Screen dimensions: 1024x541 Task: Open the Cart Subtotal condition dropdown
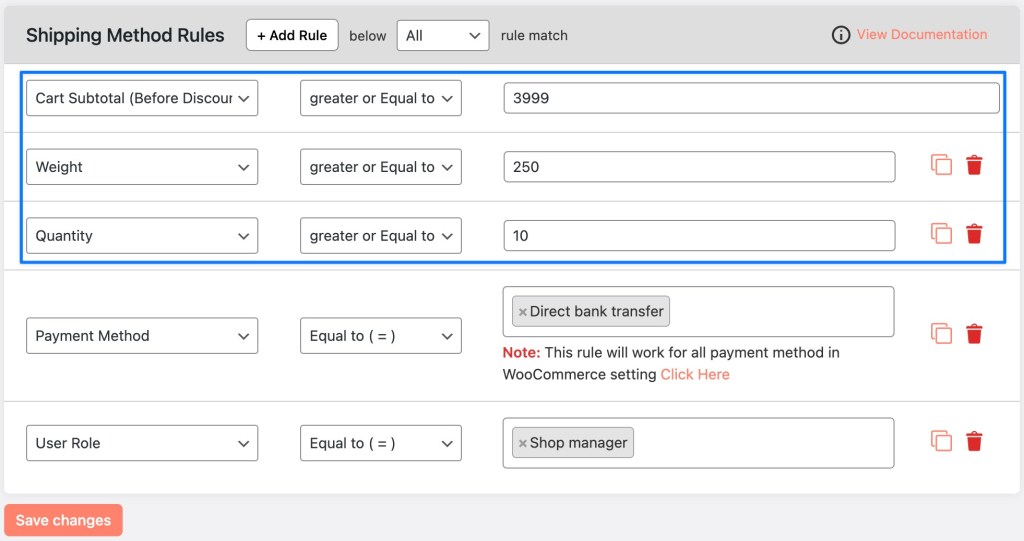click(x=142, y=98)
